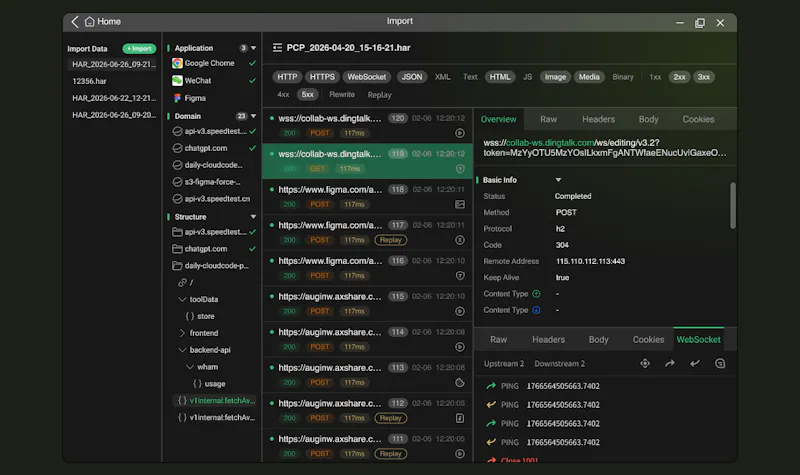The image size is (800, 475).
Task: Toggle the HTTPS filter chip
Action: pyautogui.click(x=322, y=77)
